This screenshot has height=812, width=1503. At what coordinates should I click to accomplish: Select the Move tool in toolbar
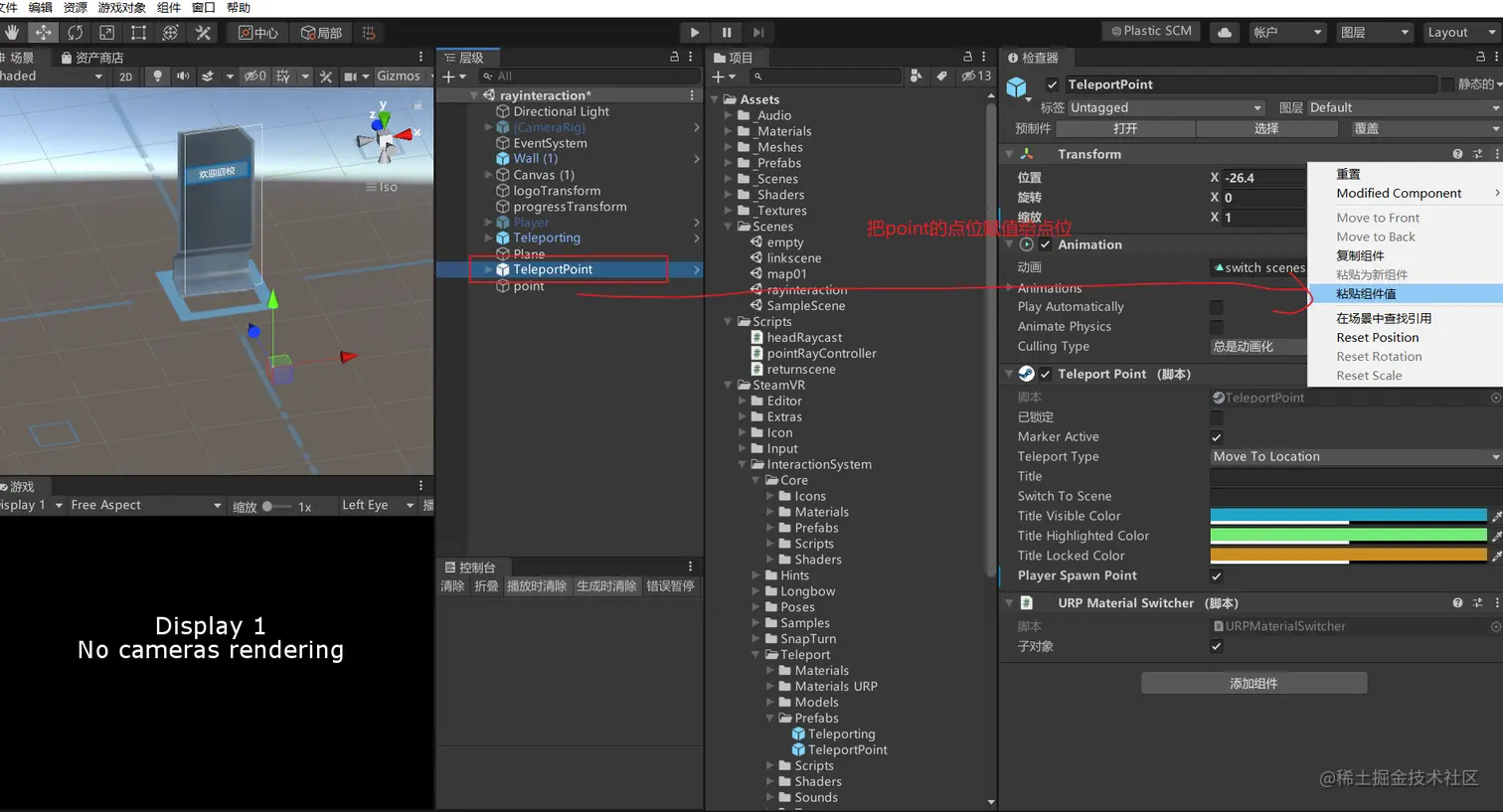pyautogui.click(x=43, y=33)
